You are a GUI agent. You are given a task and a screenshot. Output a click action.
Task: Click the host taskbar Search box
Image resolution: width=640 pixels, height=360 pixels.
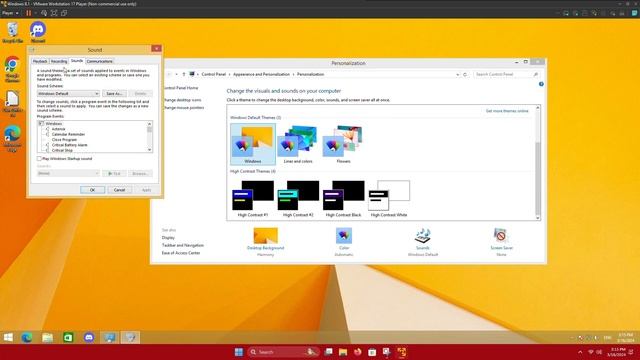coord(284,352)
